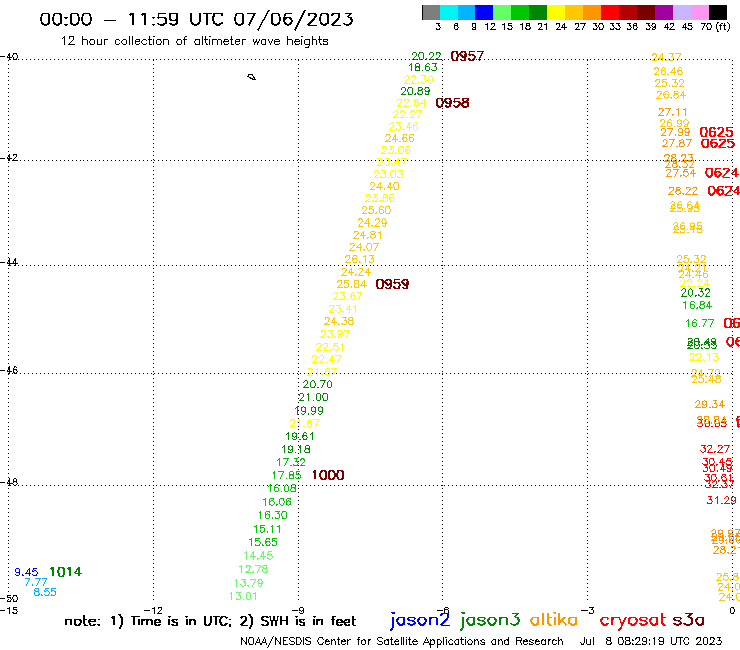Image resolution: width=740 pixels, height=650 pixels.
Task: Click the date title 07/06/2023
Action: 293,20
